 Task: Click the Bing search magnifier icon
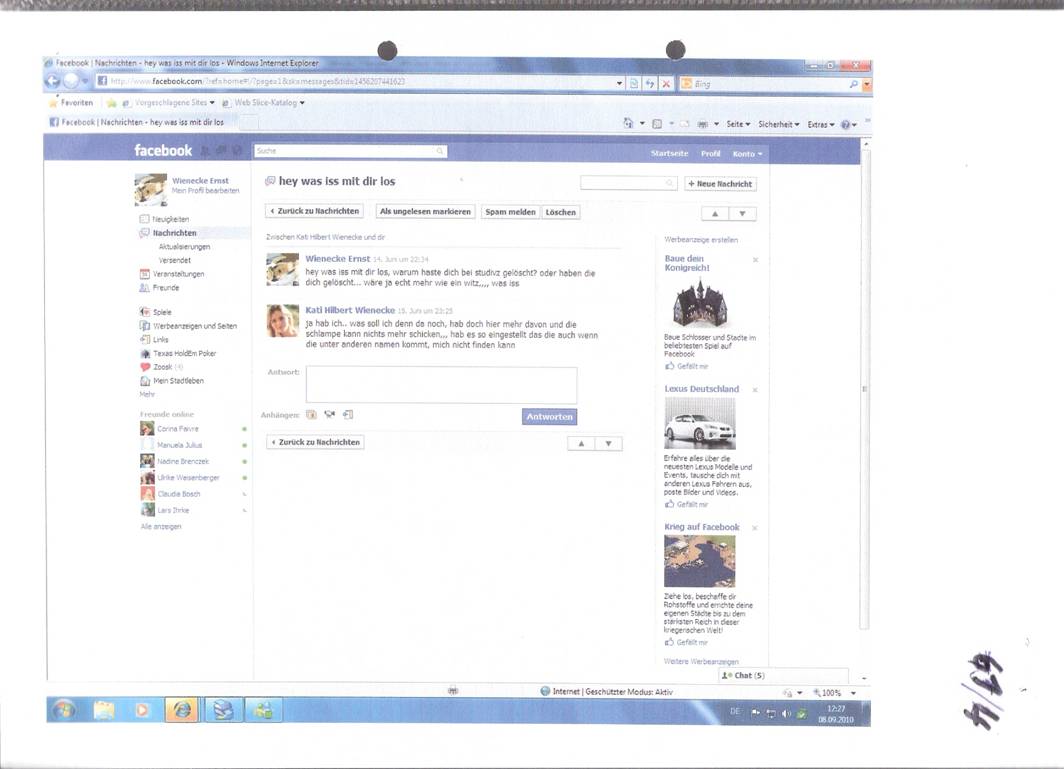pyautogui.click(x=854, y=84)
